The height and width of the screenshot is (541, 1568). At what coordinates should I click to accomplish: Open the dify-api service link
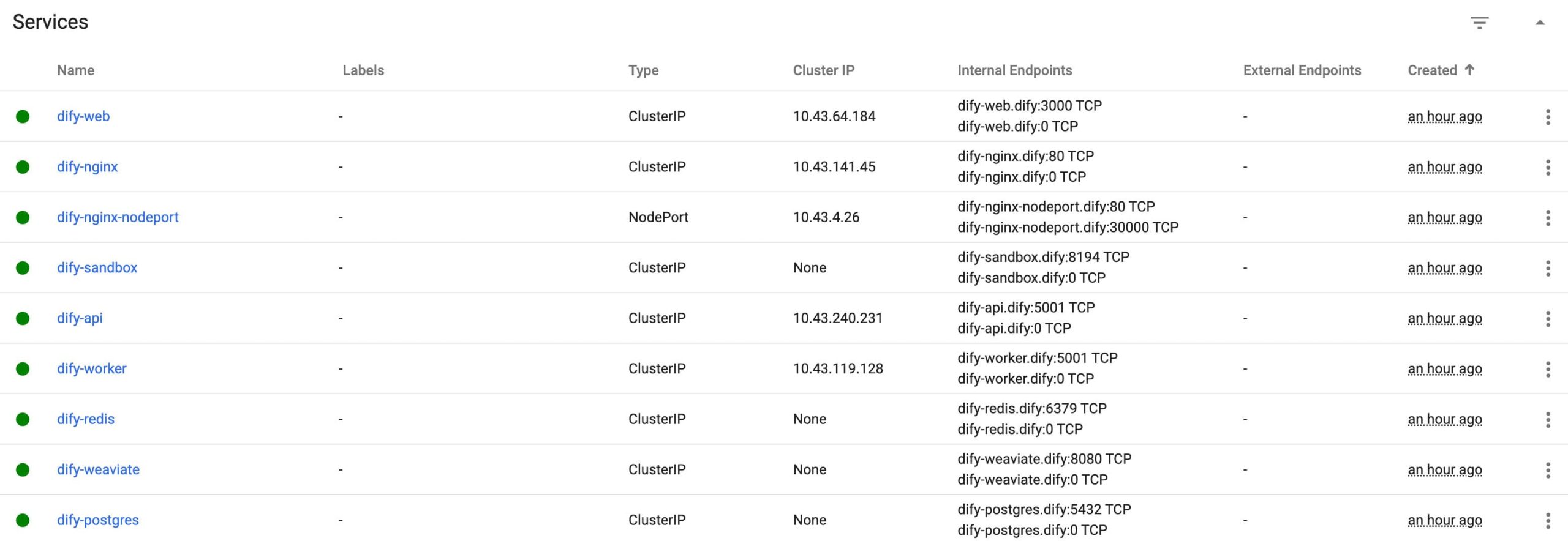tap(80, 318)
